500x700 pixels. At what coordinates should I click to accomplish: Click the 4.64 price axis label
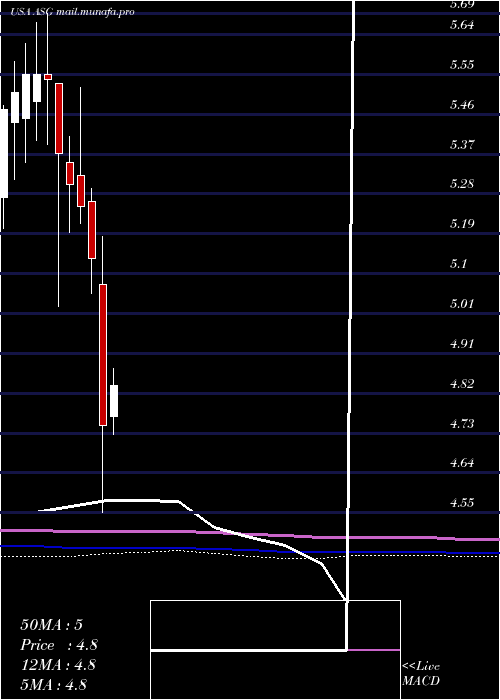click(x=462, y=462)
